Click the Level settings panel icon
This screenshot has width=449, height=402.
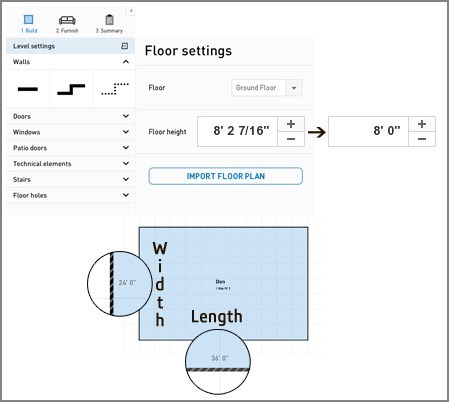(124, 46)
